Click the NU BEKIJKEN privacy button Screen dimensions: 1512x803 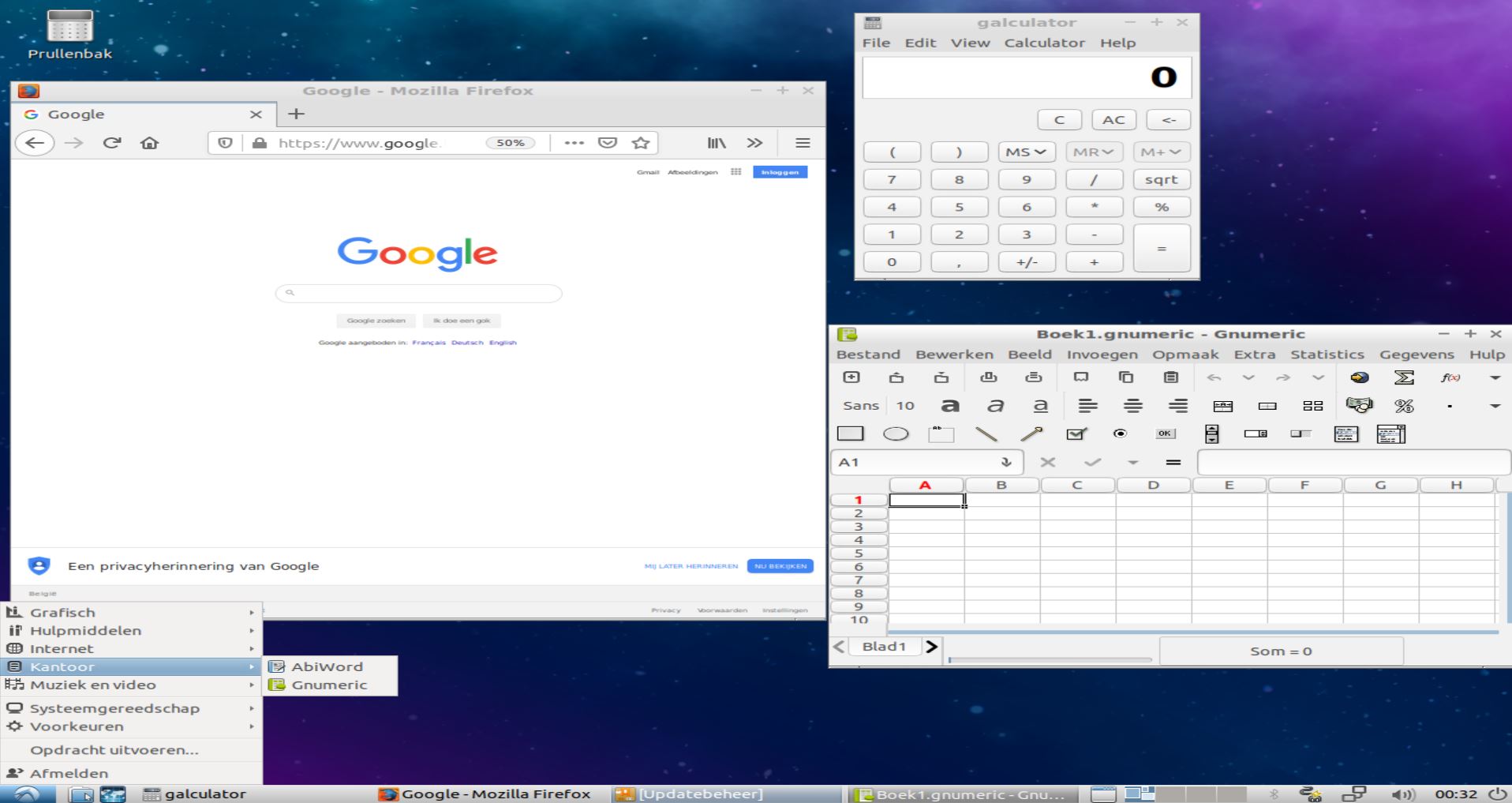pos(780,566)
